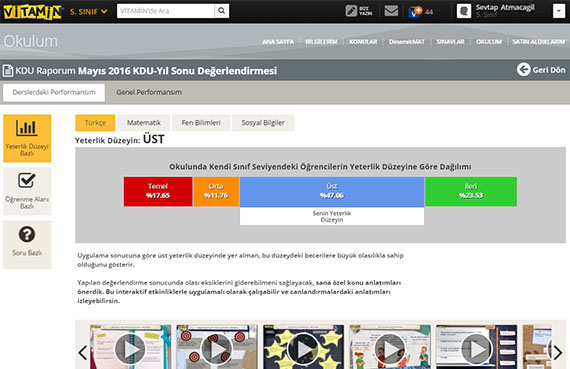Open the 5. SINIF grade dropdown

tap(89, 12)
